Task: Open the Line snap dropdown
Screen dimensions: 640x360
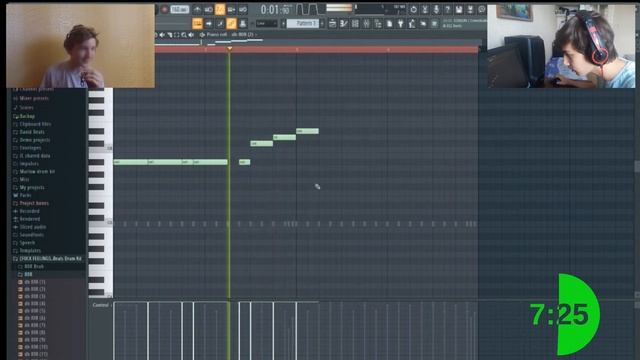Action: tap(267, 24)
